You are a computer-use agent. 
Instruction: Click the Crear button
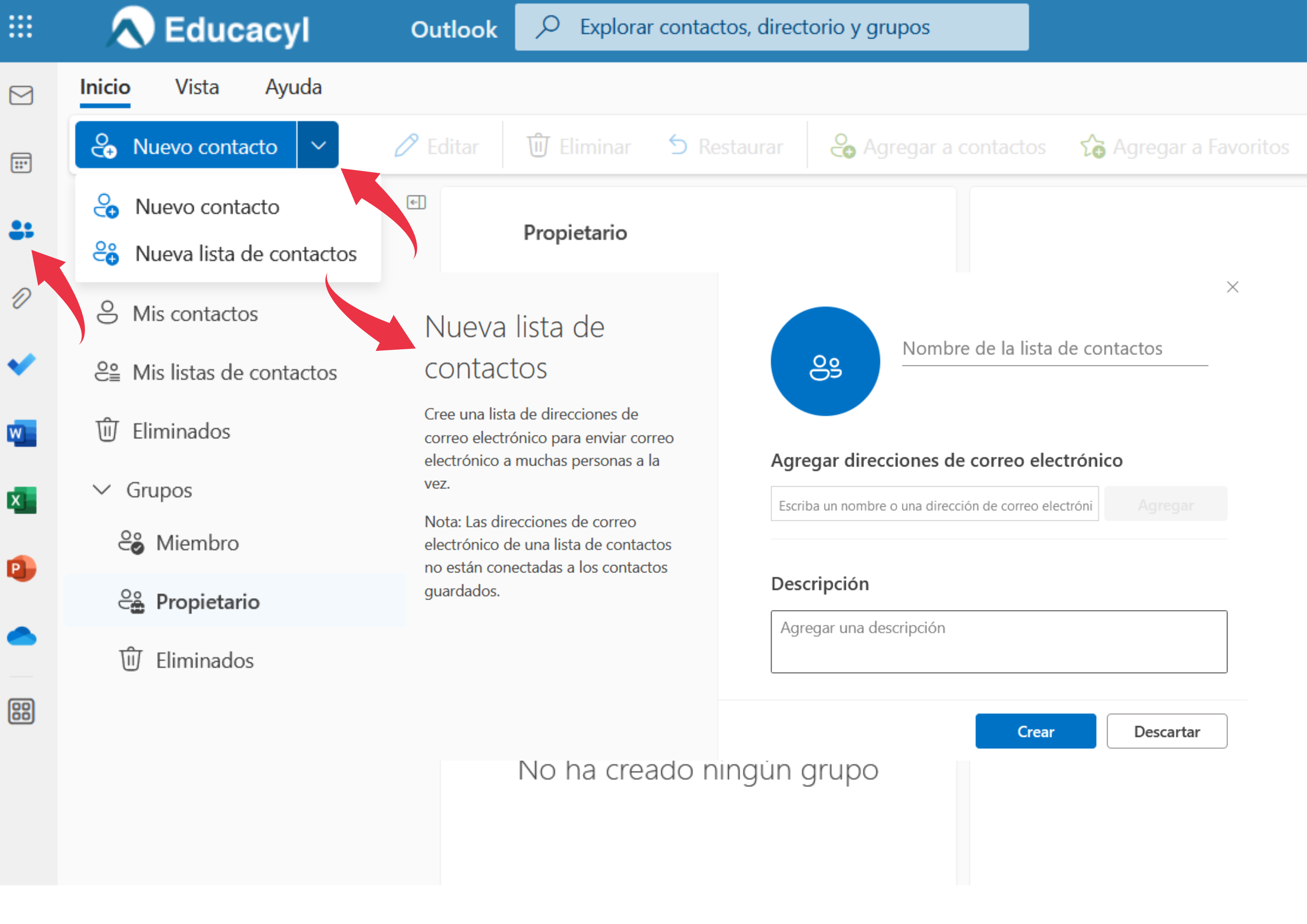tap(1035, 731)
